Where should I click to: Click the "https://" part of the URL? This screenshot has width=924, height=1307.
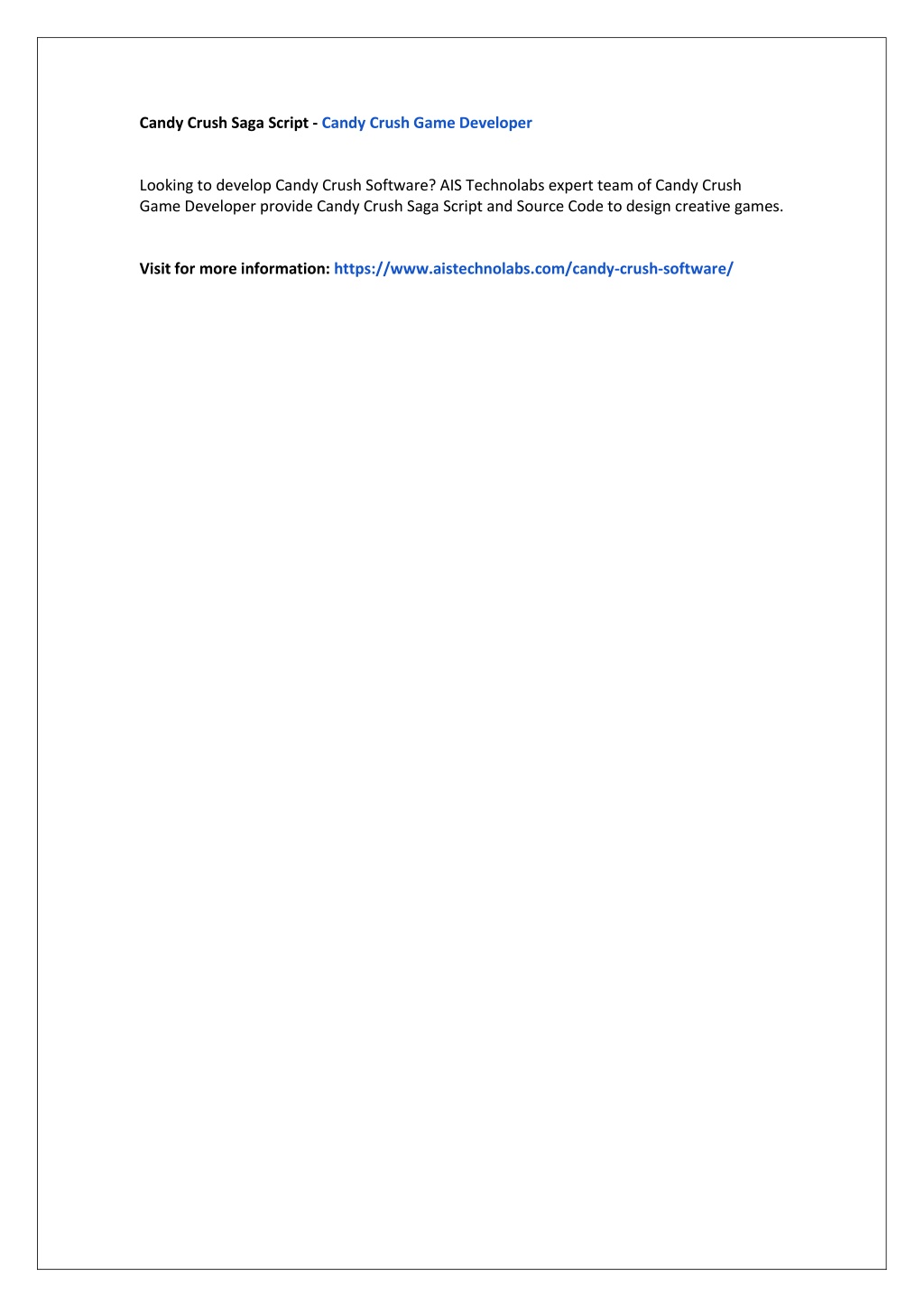click(x=362, y=269)
